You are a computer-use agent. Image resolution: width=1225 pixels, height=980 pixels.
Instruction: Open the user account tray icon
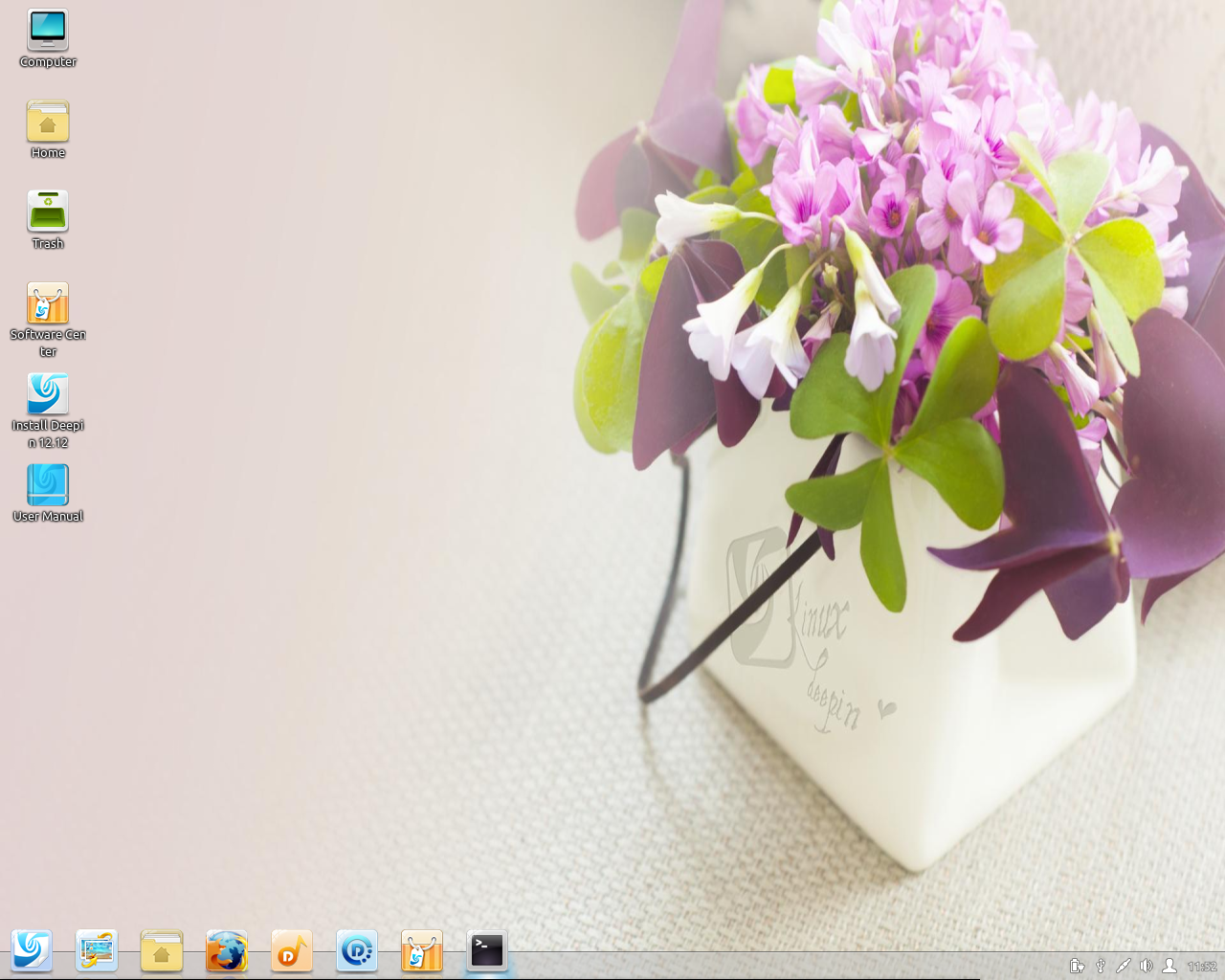coord(1169,966)
